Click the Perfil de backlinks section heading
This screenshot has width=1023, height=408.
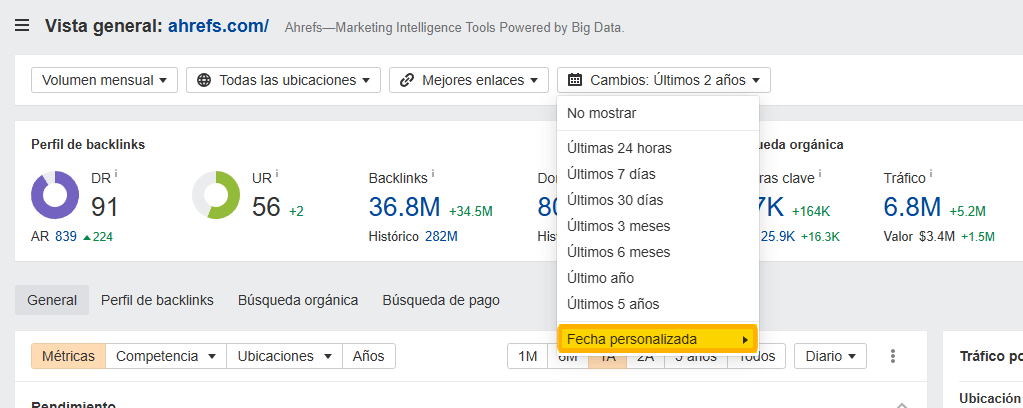(88, 145)
